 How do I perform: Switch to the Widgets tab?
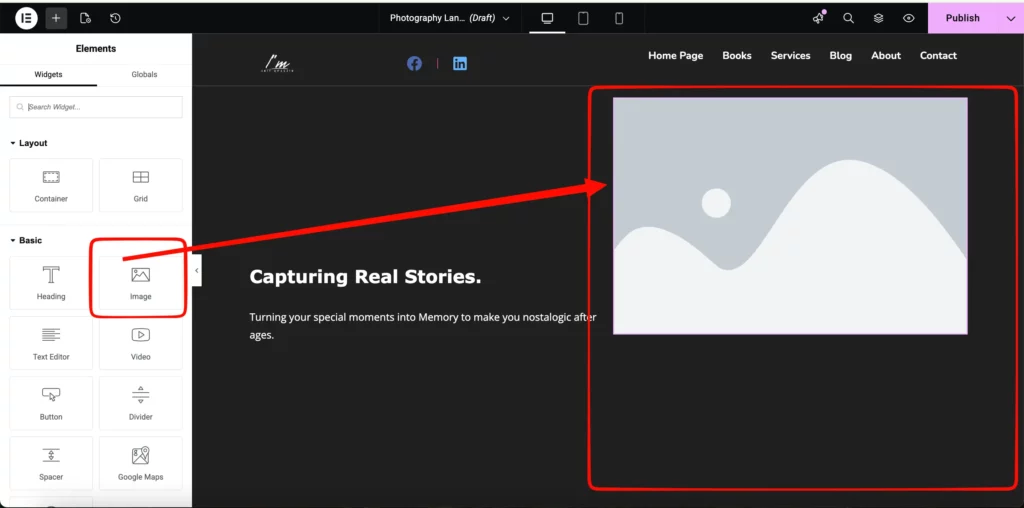pos(48,74)
